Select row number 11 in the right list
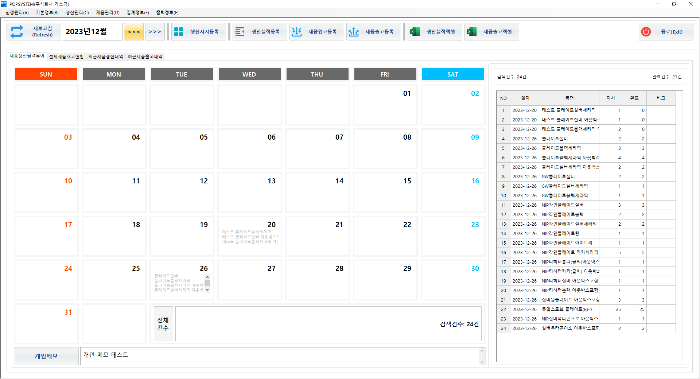 coord(586,205)
